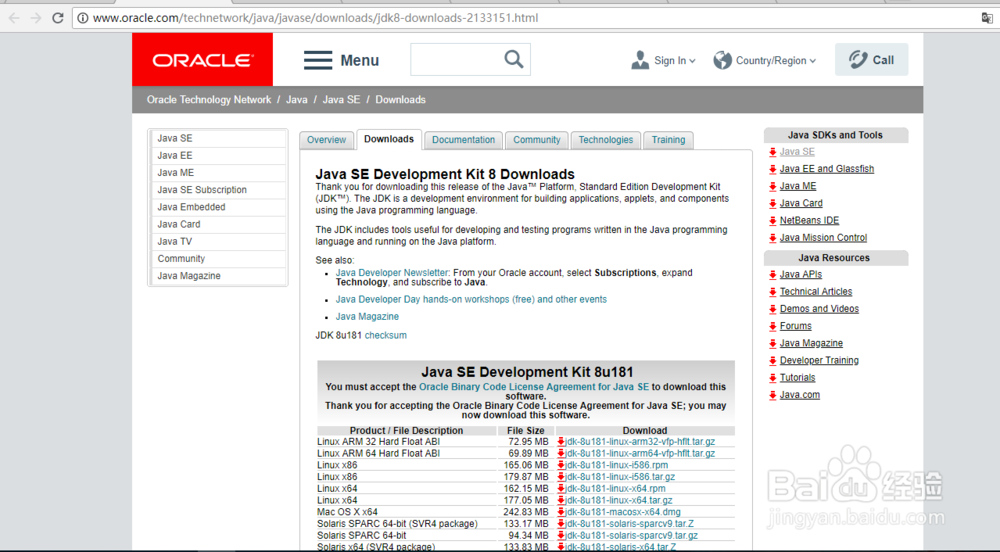Click the Country/Region globe icon
Image resolution: width=1000 pixels, height=552 pixels.
723,60
